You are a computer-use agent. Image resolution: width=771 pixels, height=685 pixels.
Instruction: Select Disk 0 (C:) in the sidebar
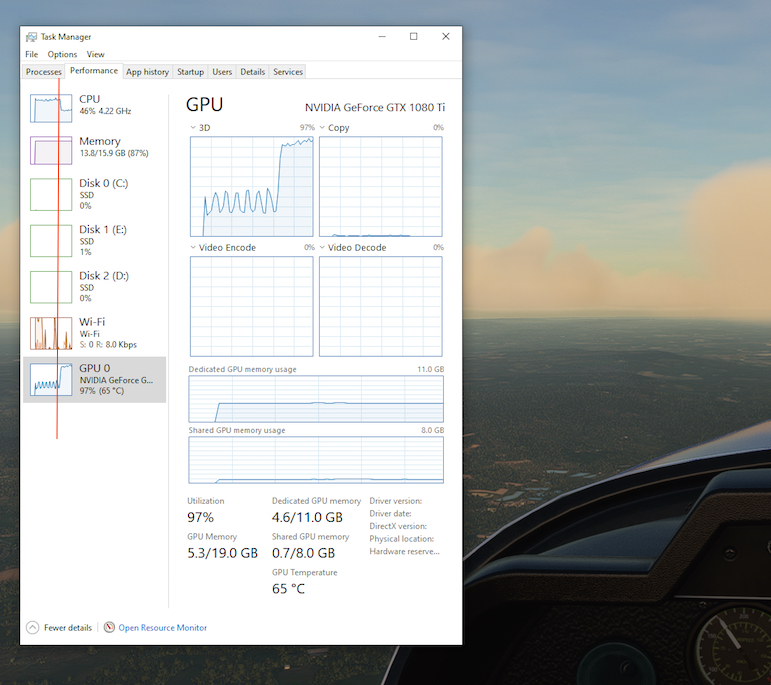click(94, 195)
